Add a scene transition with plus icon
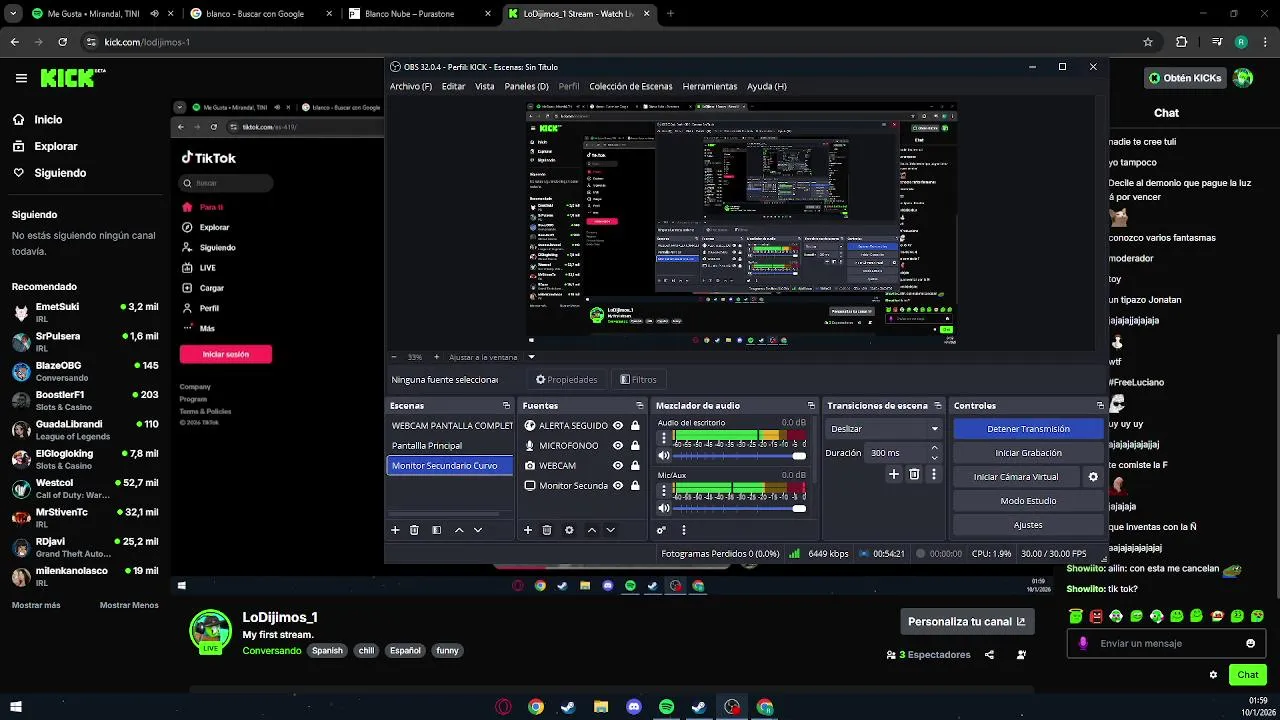 tap(894, 474)
